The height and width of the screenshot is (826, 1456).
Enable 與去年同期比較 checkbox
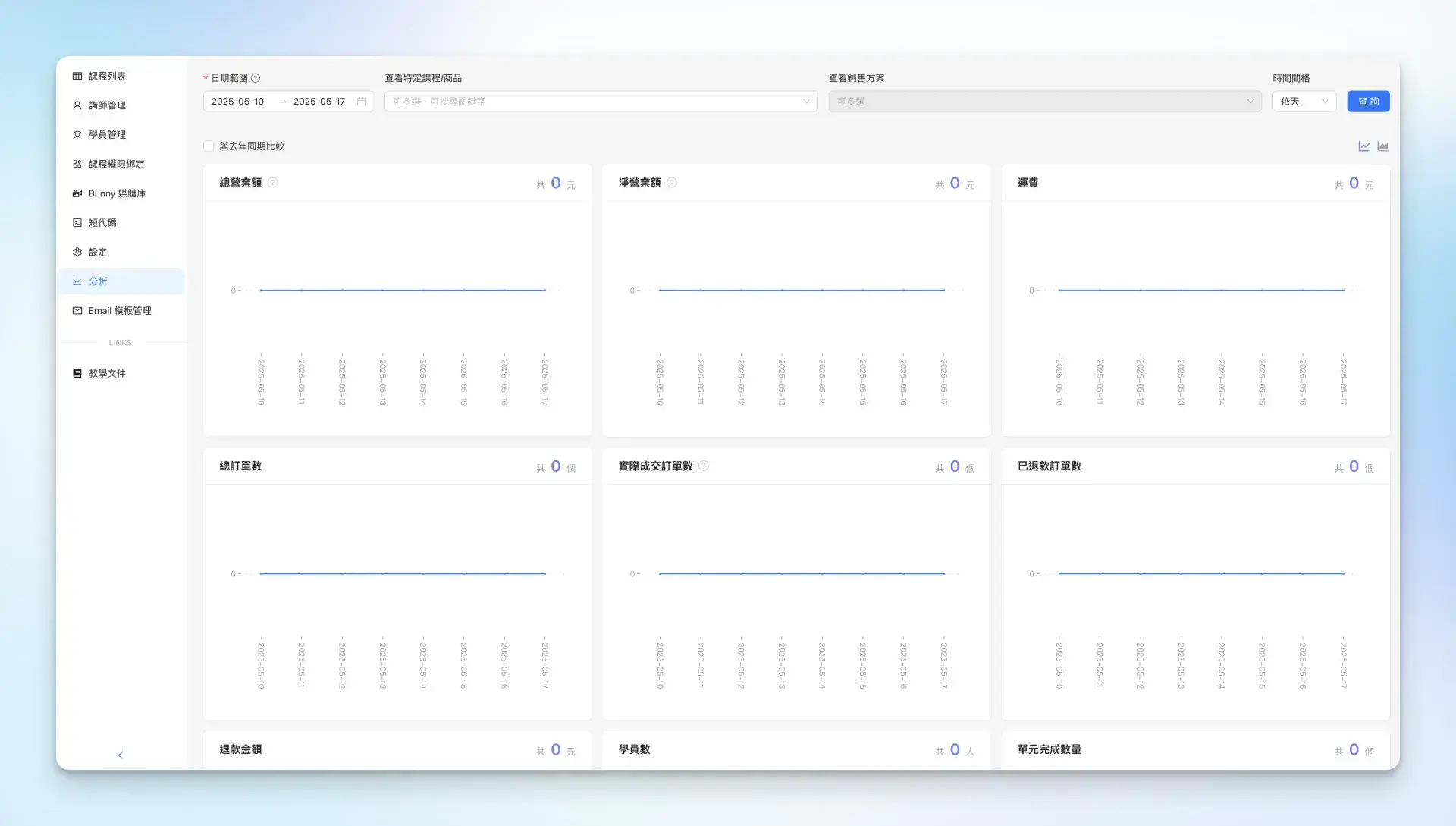(x=209, y=146)
